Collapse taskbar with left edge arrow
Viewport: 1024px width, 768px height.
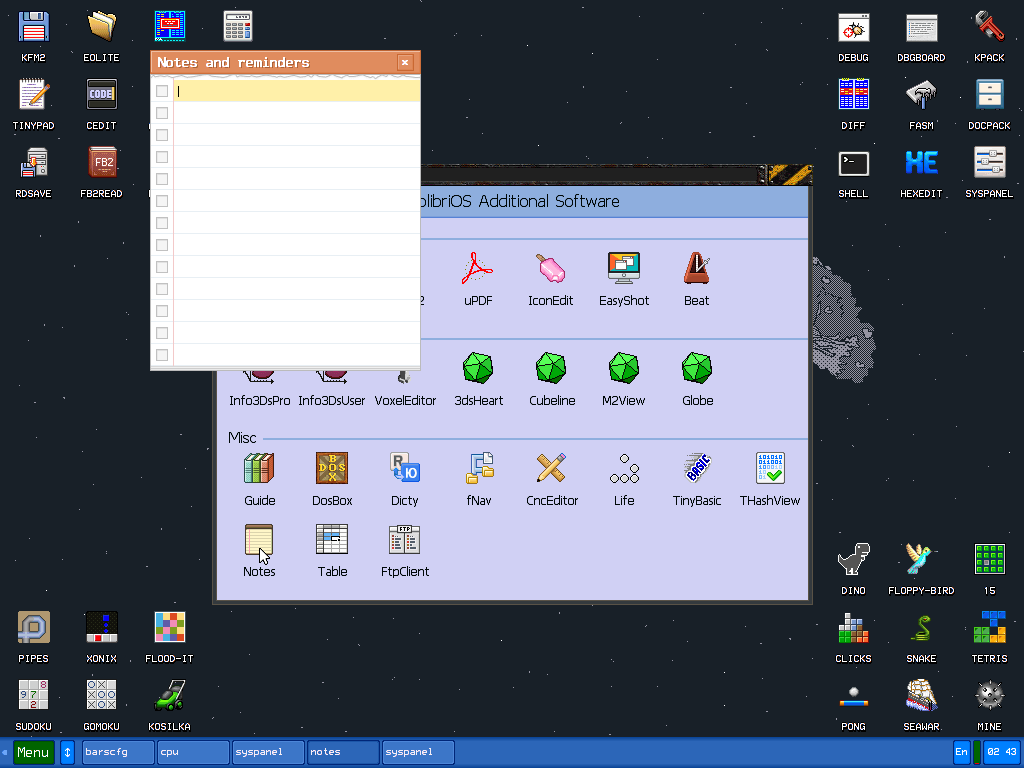click(5, 752)
